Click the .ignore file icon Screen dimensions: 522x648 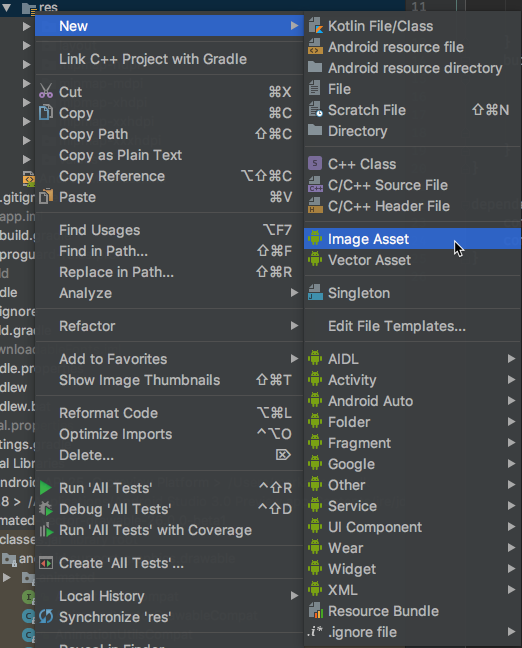(315, 632)
